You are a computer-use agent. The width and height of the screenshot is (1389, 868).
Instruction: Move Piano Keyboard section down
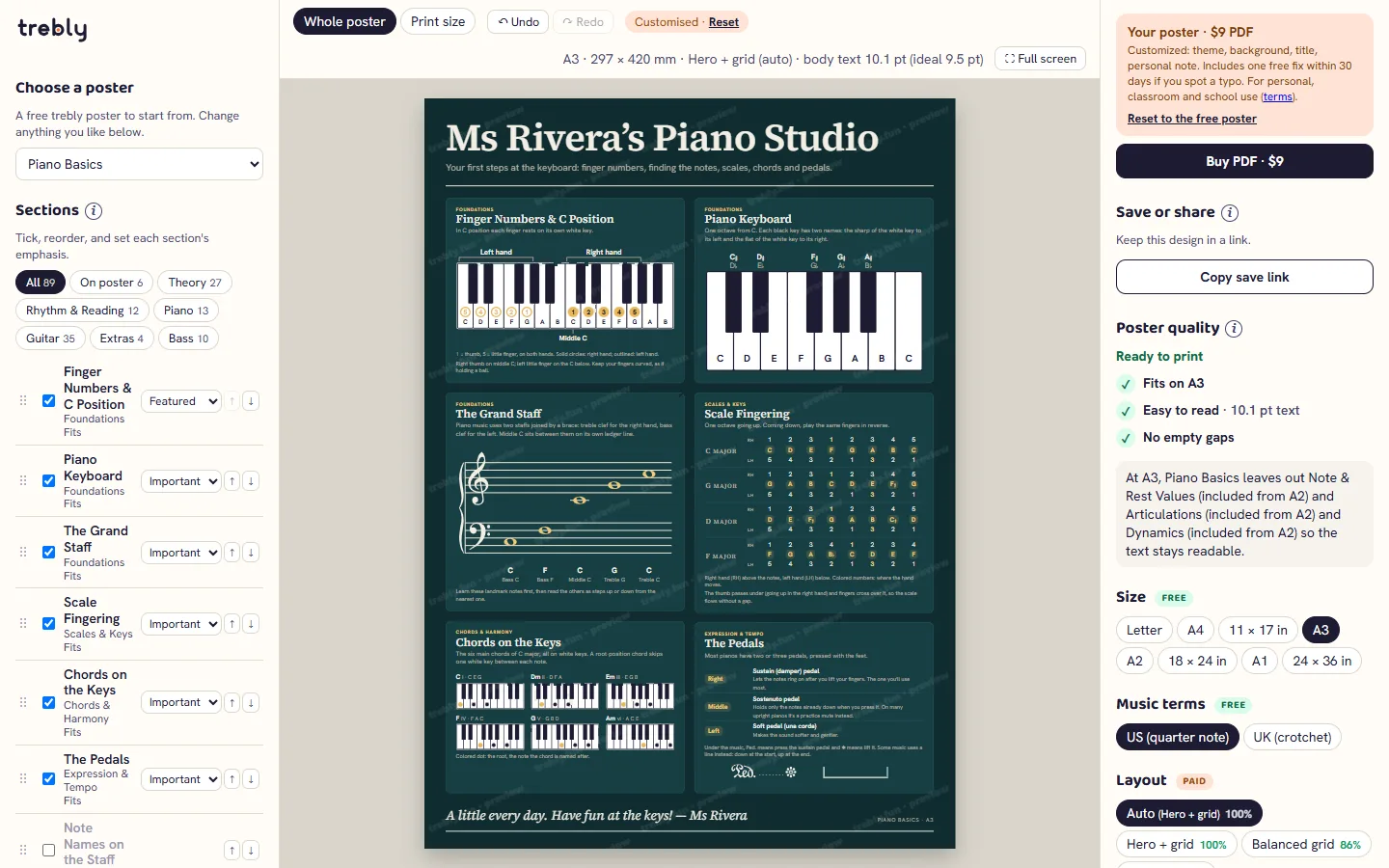coord(251,481)
